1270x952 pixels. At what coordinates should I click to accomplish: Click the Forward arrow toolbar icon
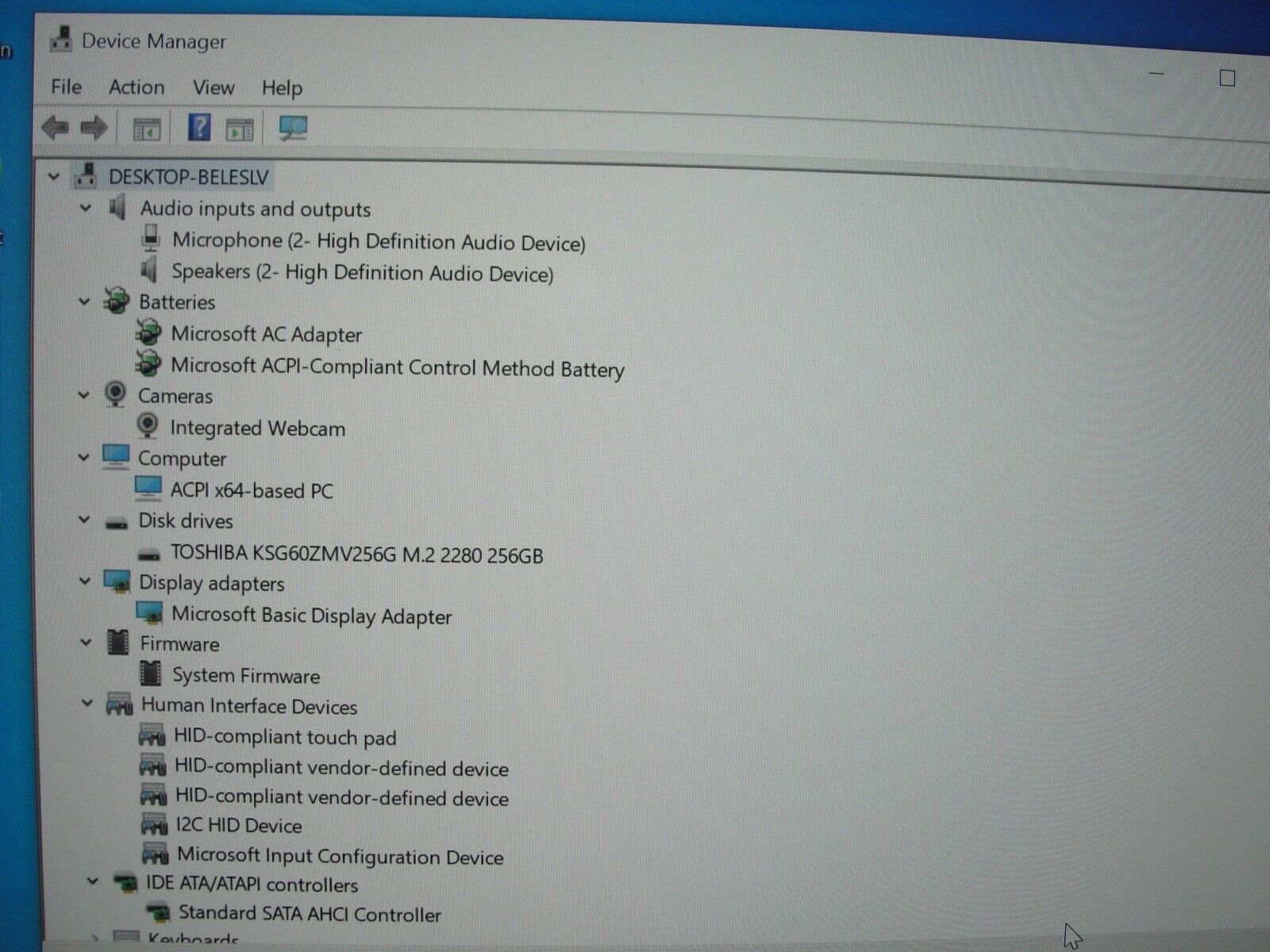[94, 127]
